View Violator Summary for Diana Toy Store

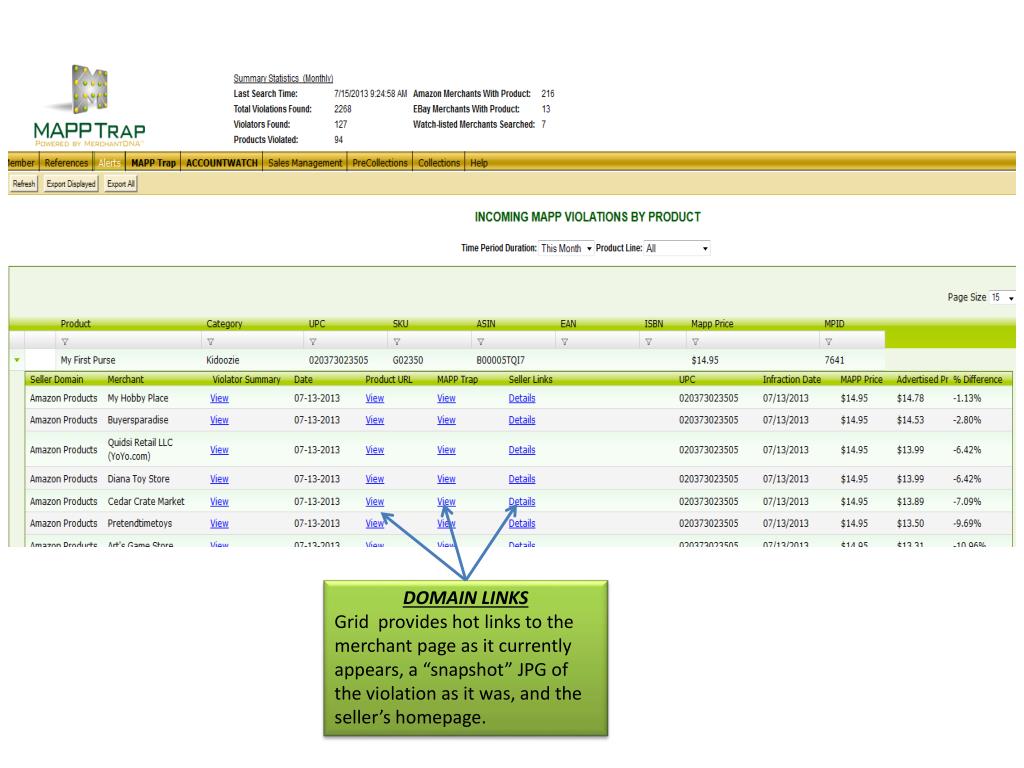219,479
